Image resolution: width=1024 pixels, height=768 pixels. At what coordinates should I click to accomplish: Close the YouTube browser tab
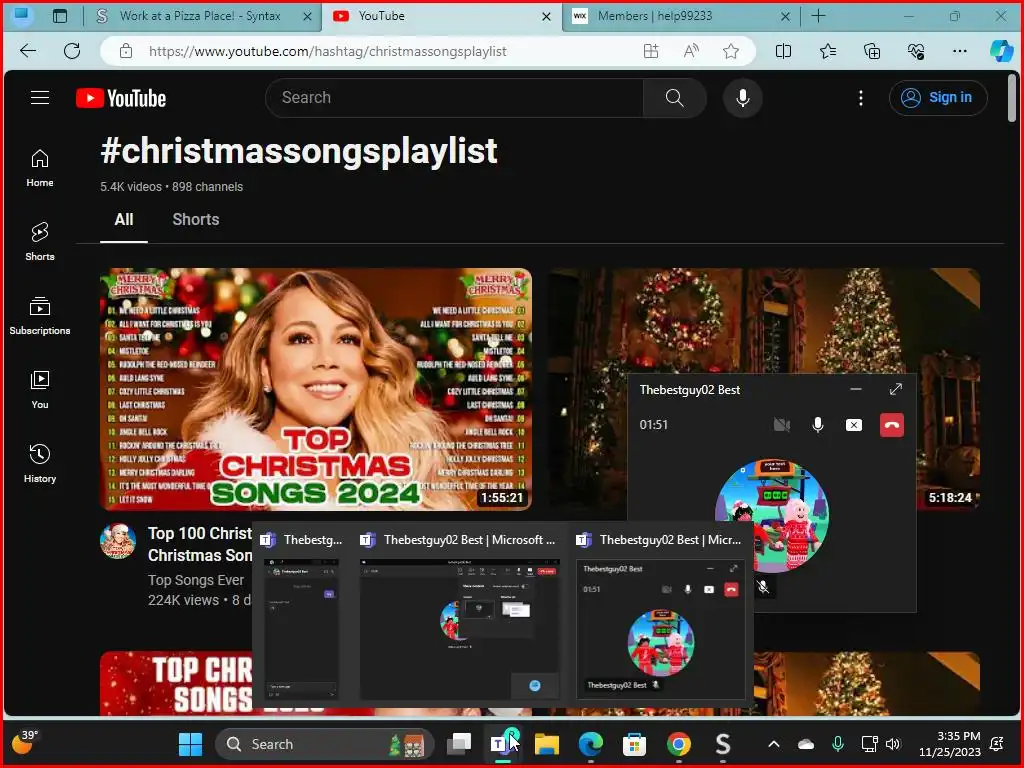[x=546, y=16]
